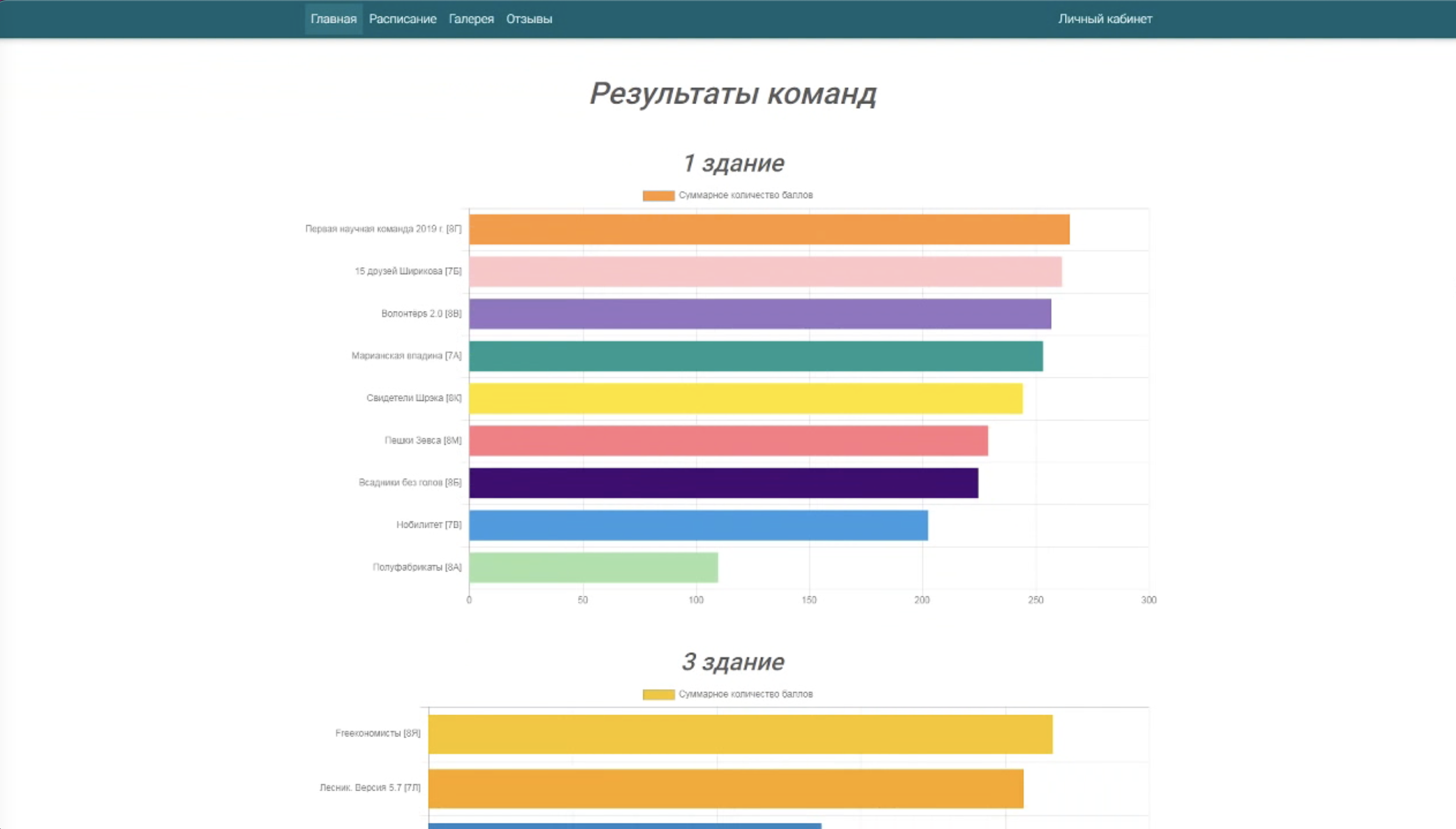Click the orange bar for Первая научная команда
This screenshot has width=1456, height=829.
(769, 229)
